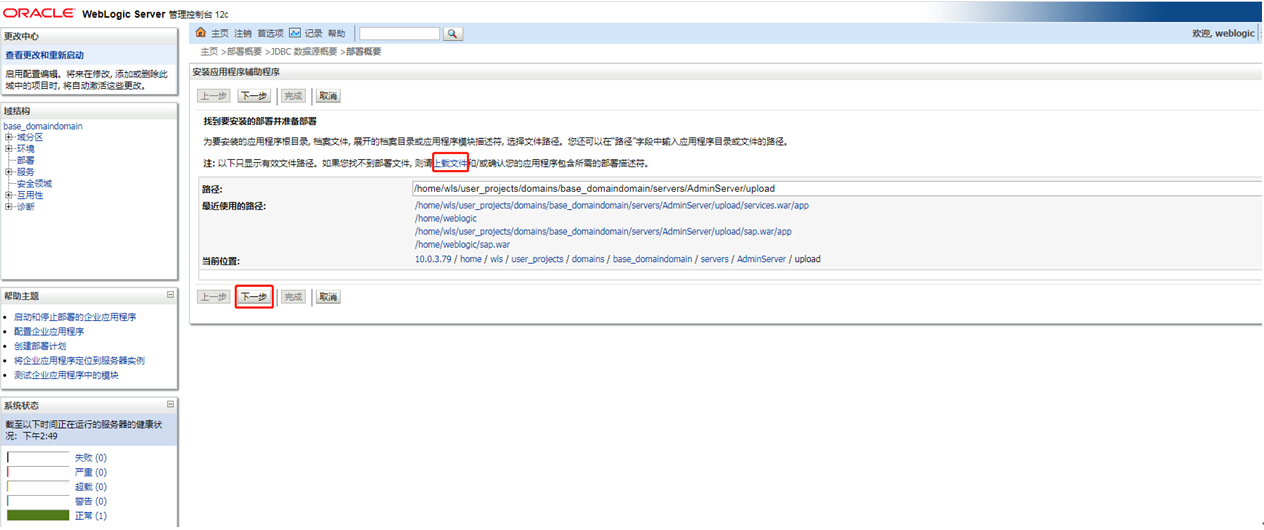1264x530 pixels.
Task: Click 失败 (0) status link
Action: click(90, 457)
